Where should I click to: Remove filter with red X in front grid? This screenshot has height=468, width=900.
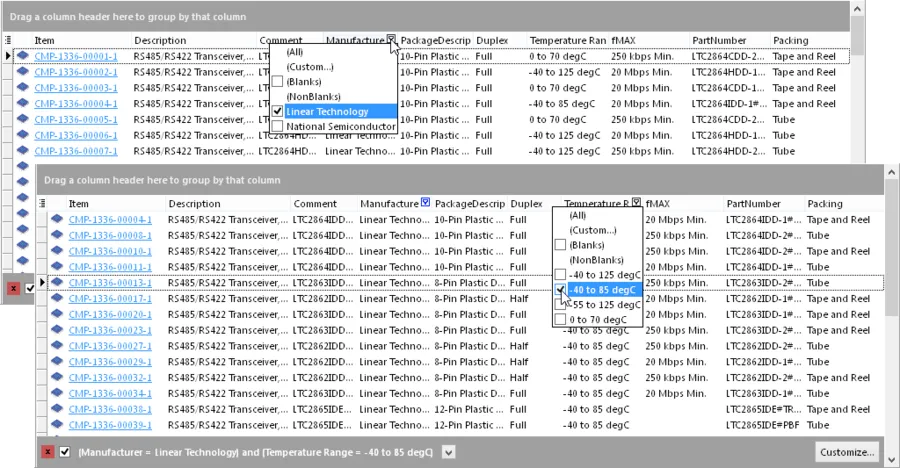click(x=48, y=452)
